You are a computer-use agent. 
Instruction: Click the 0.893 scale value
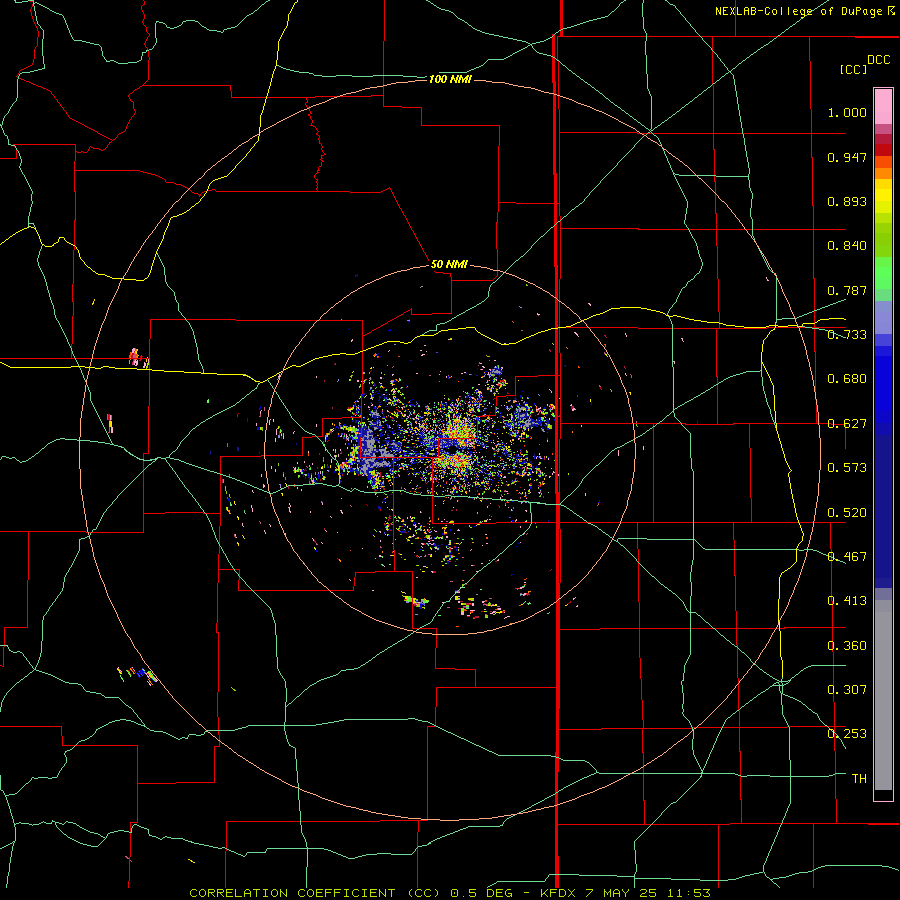click(x=847, y=201)
